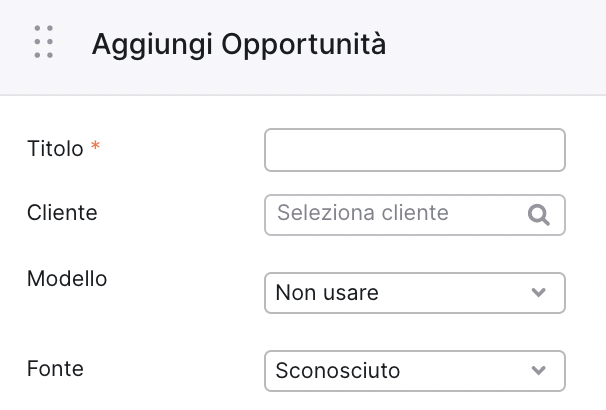This screenshot has width=606, height=410.
Task: Click the orange required asterisk by Titolo
Action: pos(95,146)
